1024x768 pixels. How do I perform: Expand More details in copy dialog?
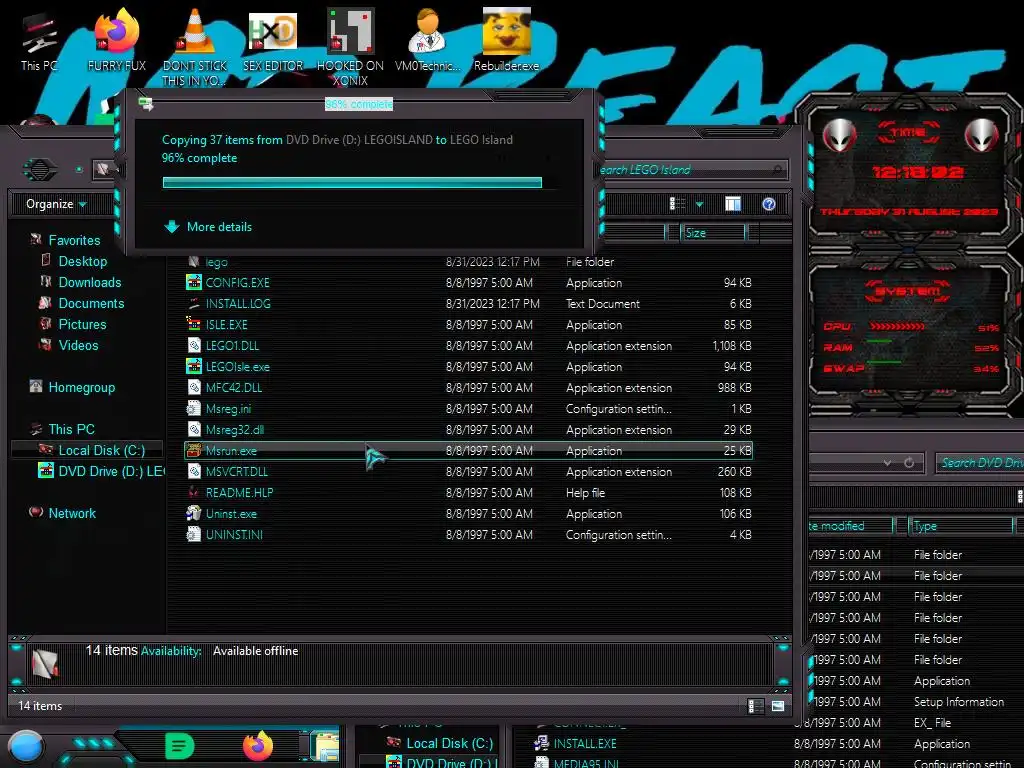(208, 227)
